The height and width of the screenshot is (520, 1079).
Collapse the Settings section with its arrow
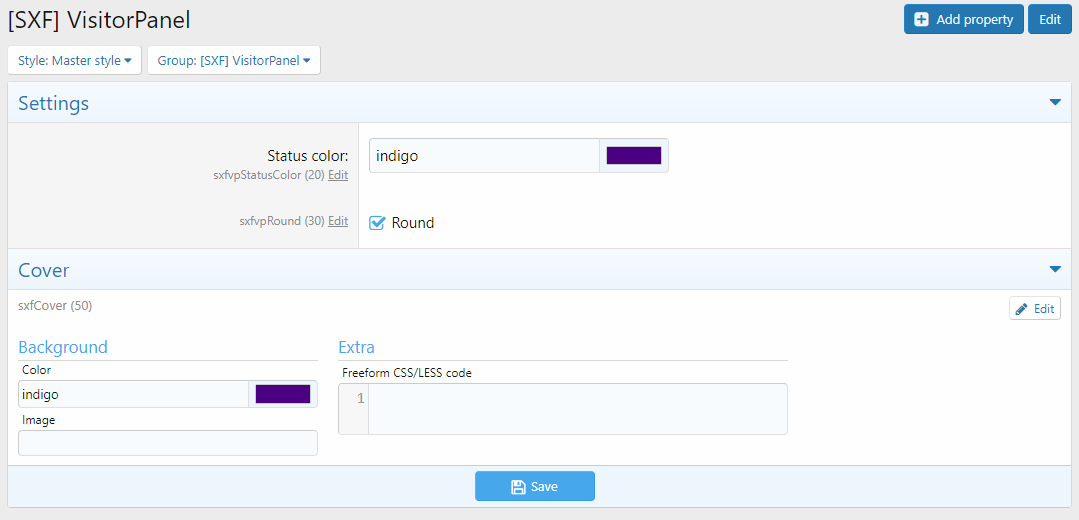[x=1054, y=103]
